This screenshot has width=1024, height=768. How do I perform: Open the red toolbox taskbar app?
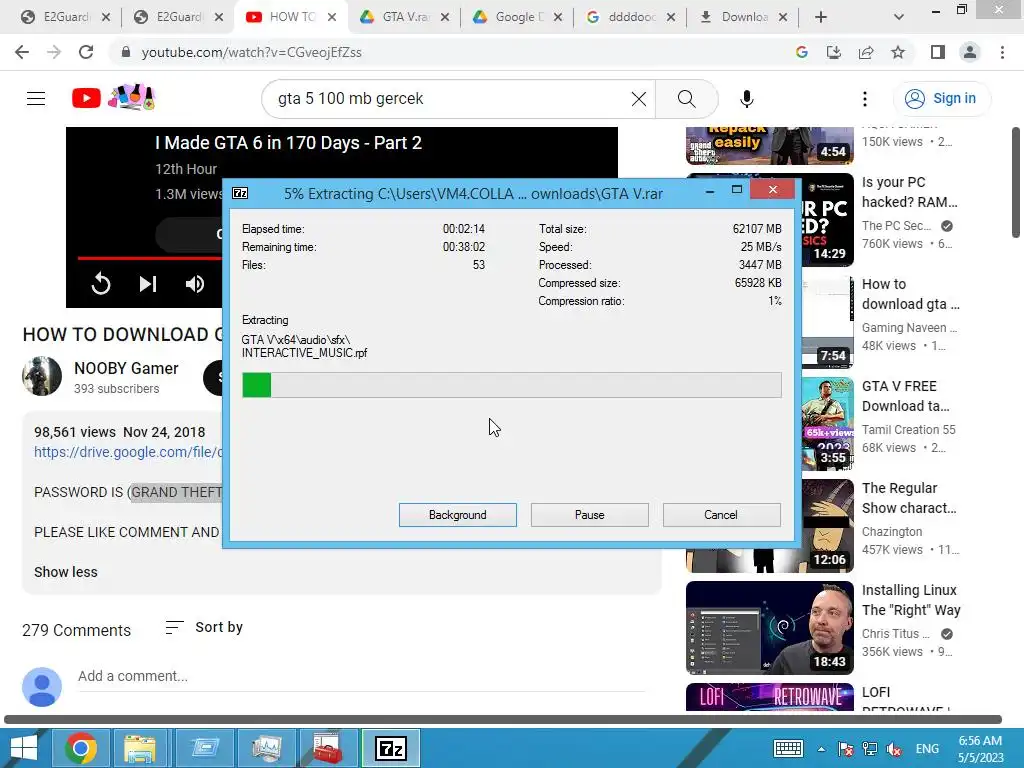pyautogui.click(x=328, y=748)
